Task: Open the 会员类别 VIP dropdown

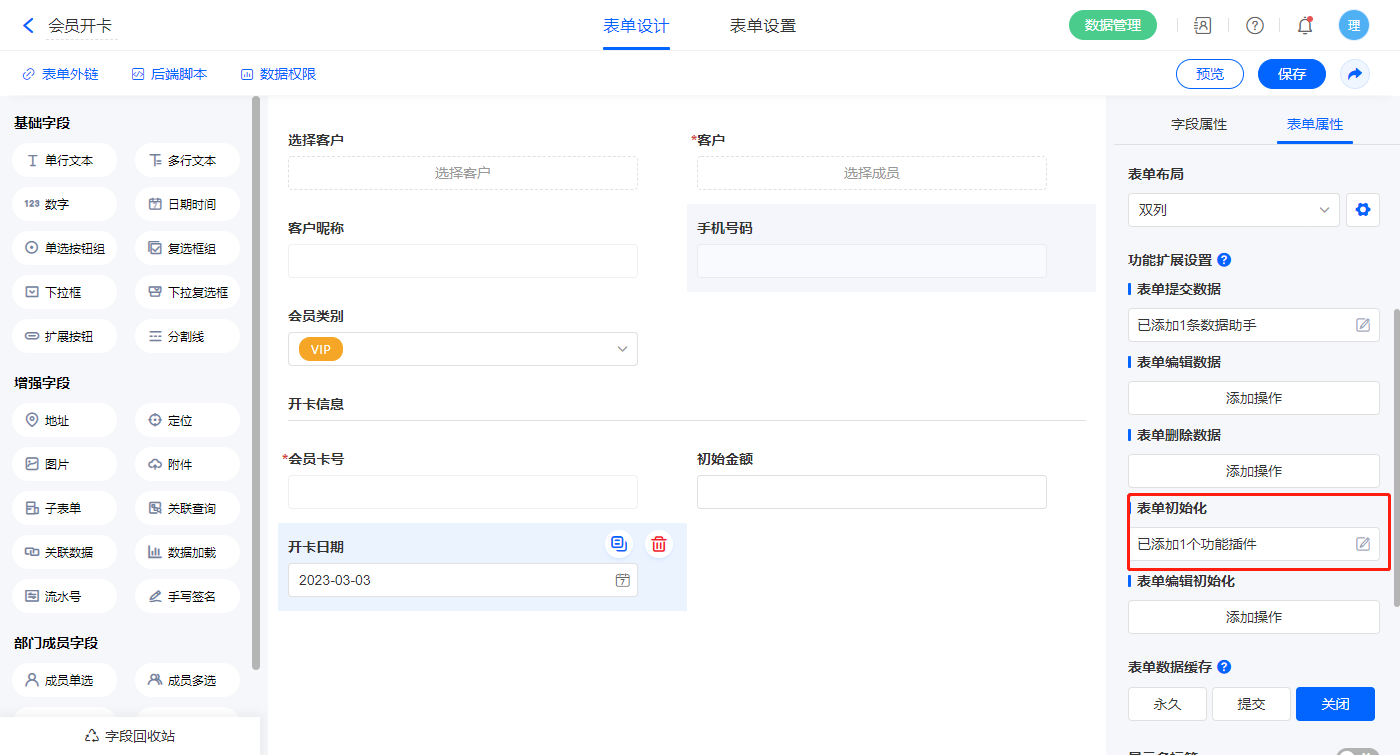Action: pos(462,349)
